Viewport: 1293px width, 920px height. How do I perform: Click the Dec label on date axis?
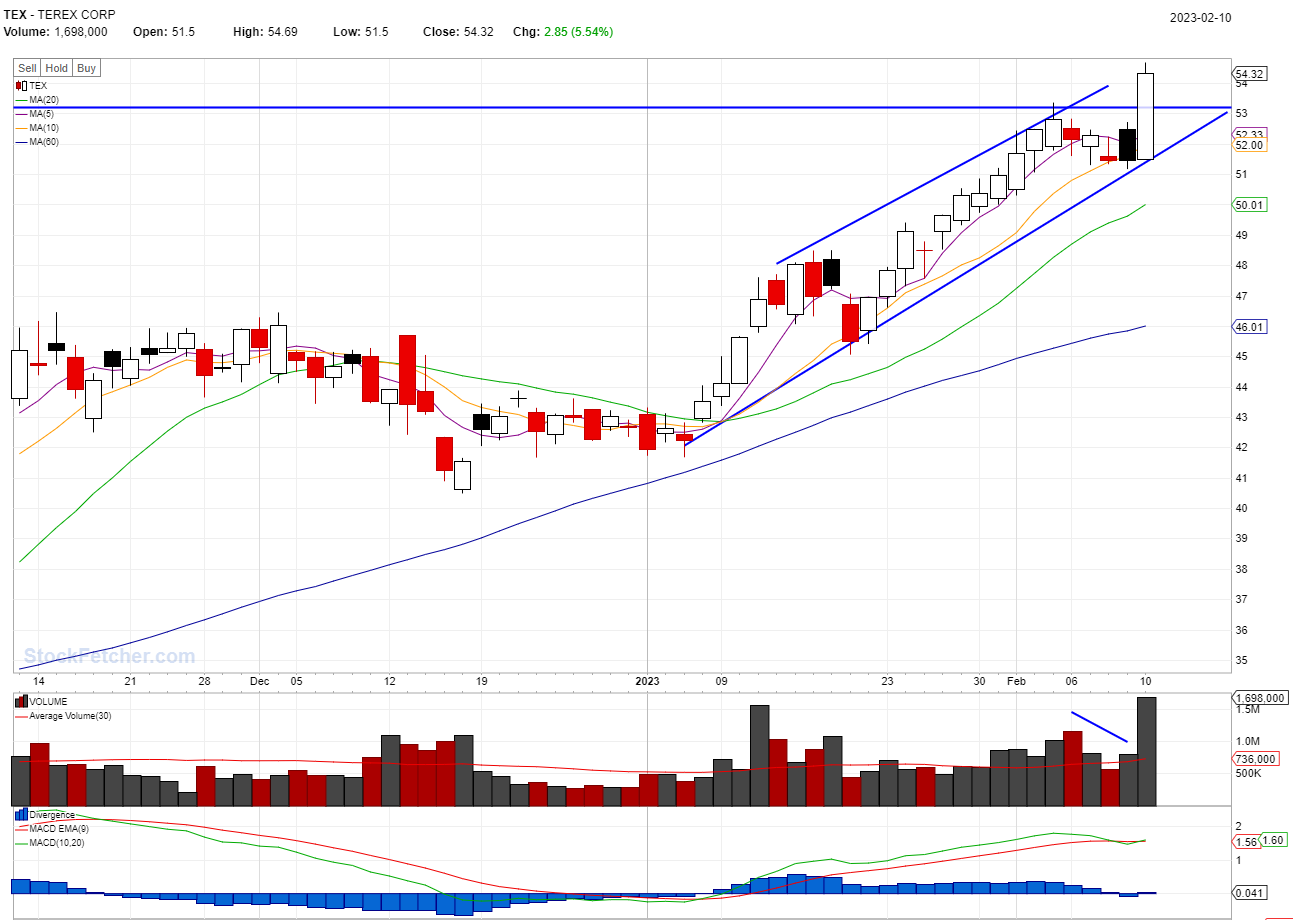click(x=259, y=682)
